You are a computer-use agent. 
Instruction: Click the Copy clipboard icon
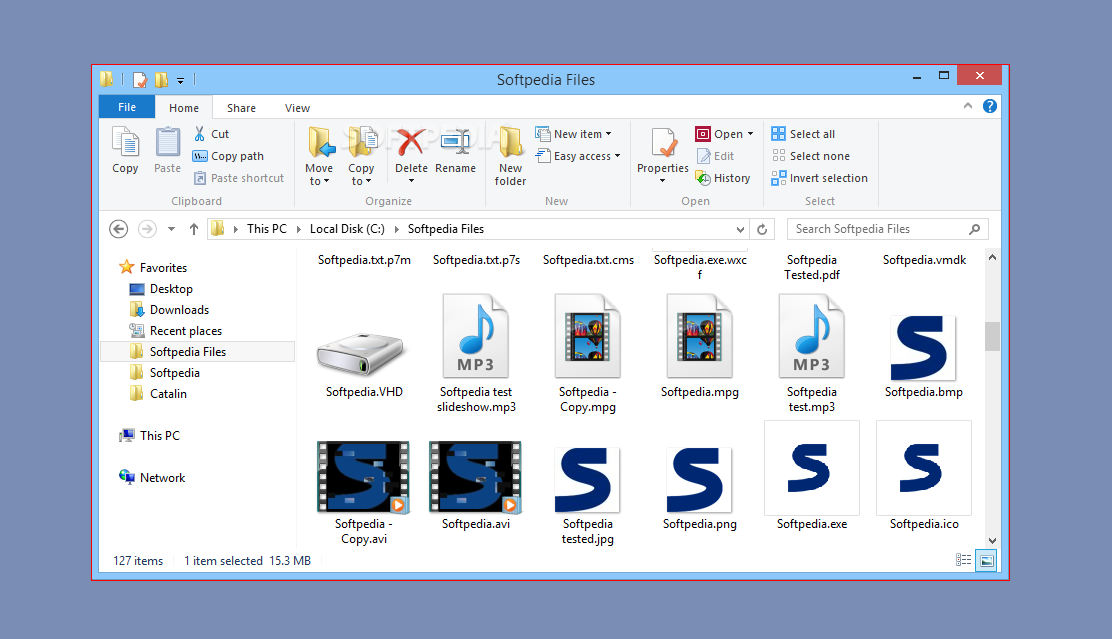pyautogui.click(x=125, y=150)
